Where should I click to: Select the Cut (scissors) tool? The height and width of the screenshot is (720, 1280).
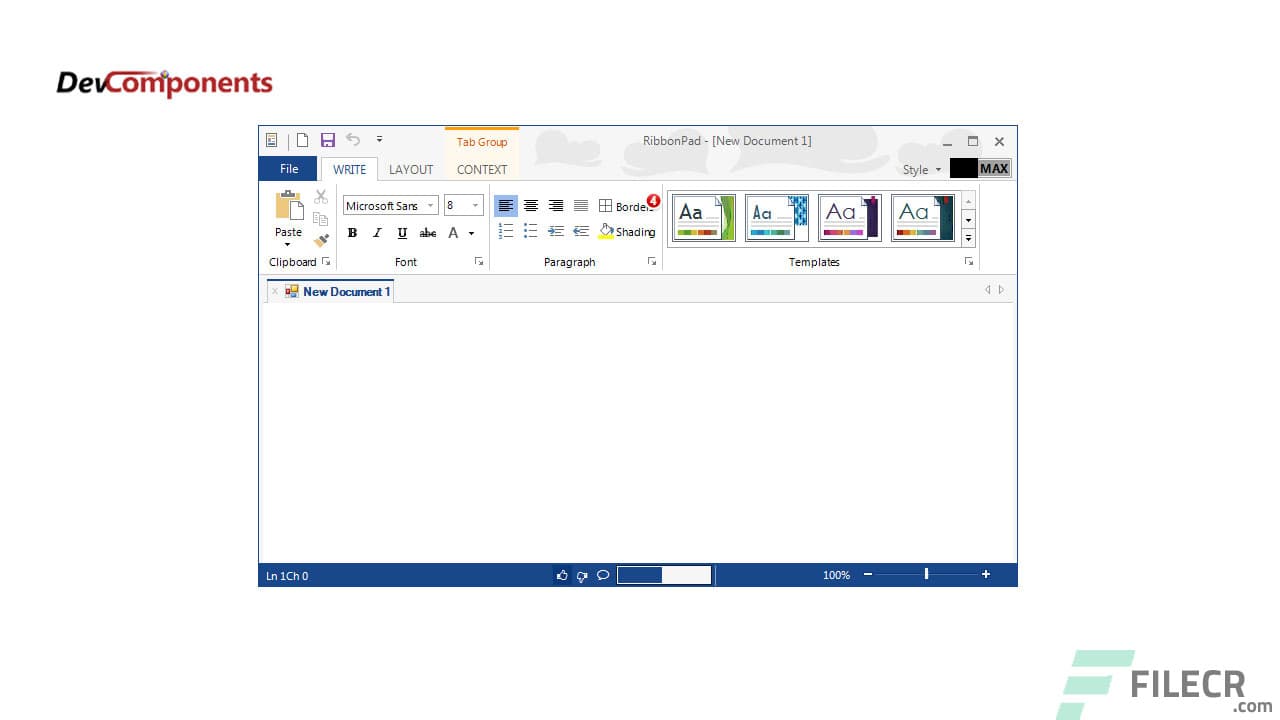(x=321, y=196)
